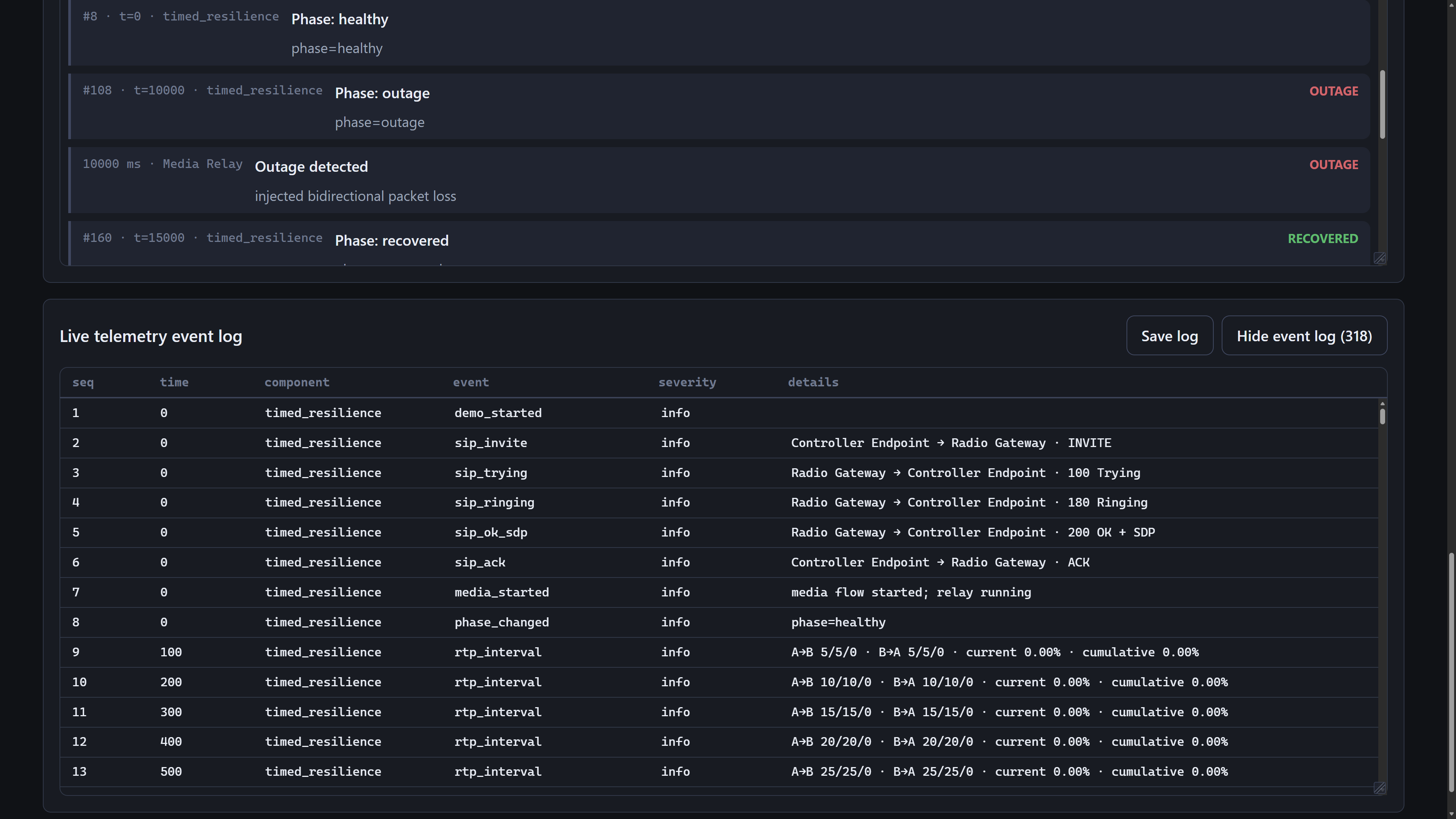Select the Phase: recovered timeline title
This screenshot has height=819, width=1456.
click(392, 241)
